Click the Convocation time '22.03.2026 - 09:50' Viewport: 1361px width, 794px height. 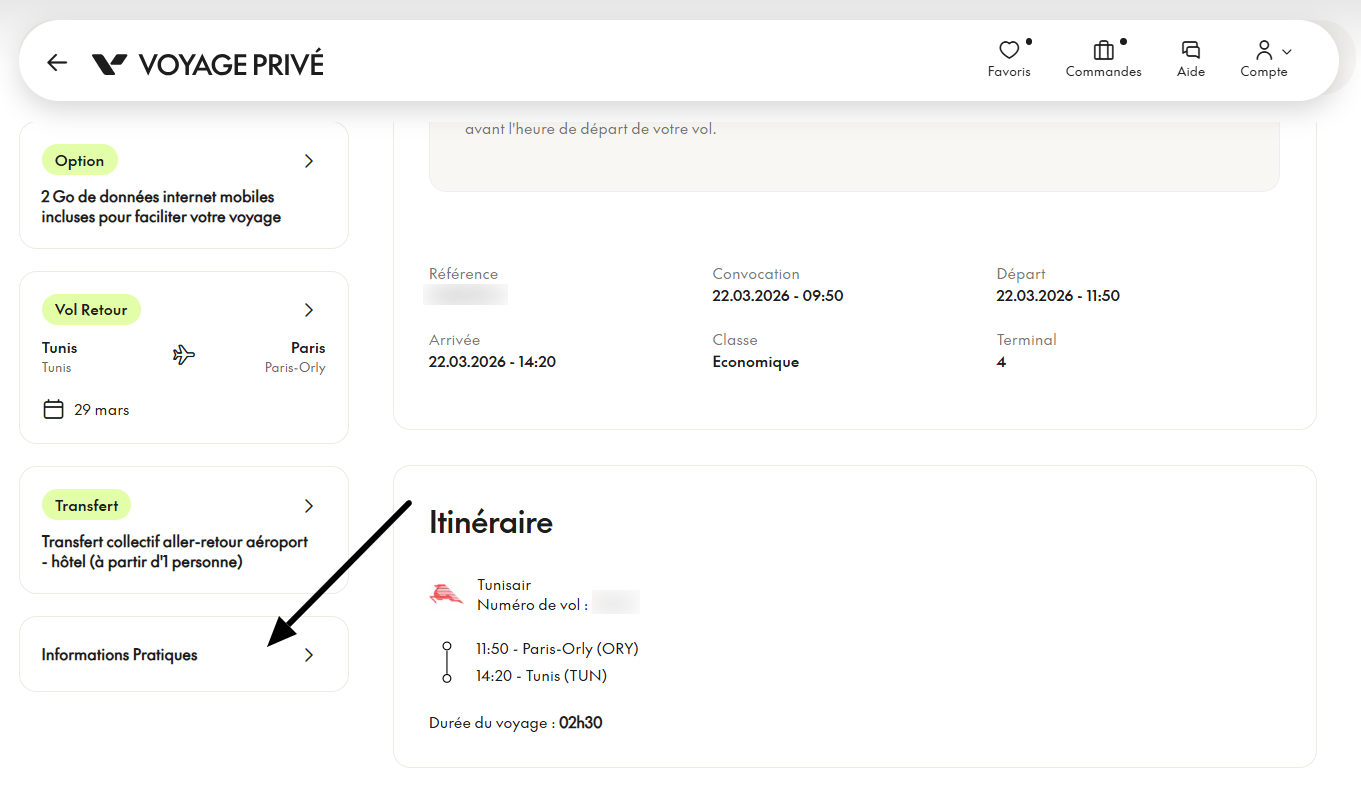click(x=778, y=296)
